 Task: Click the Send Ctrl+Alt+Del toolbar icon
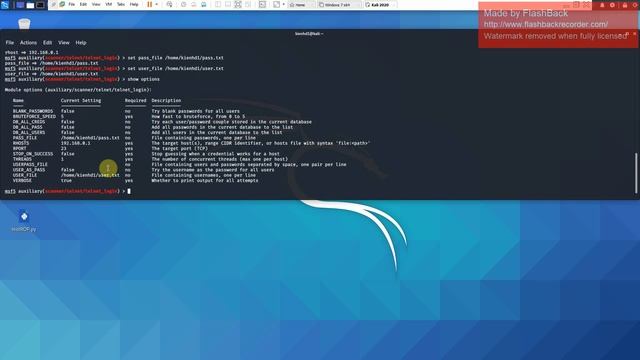169,4
